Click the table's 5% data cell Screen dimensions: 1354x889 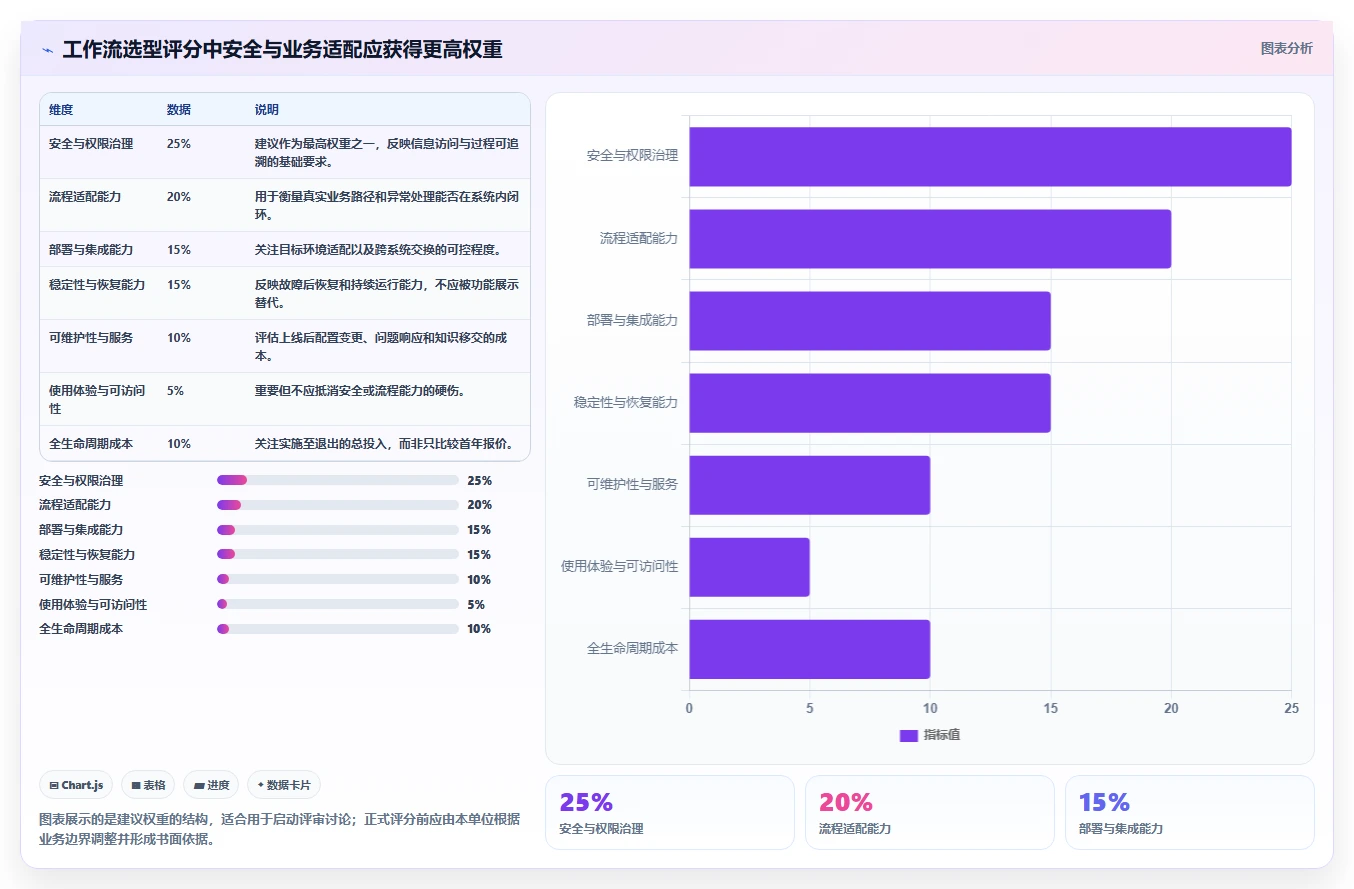(176, 390)
